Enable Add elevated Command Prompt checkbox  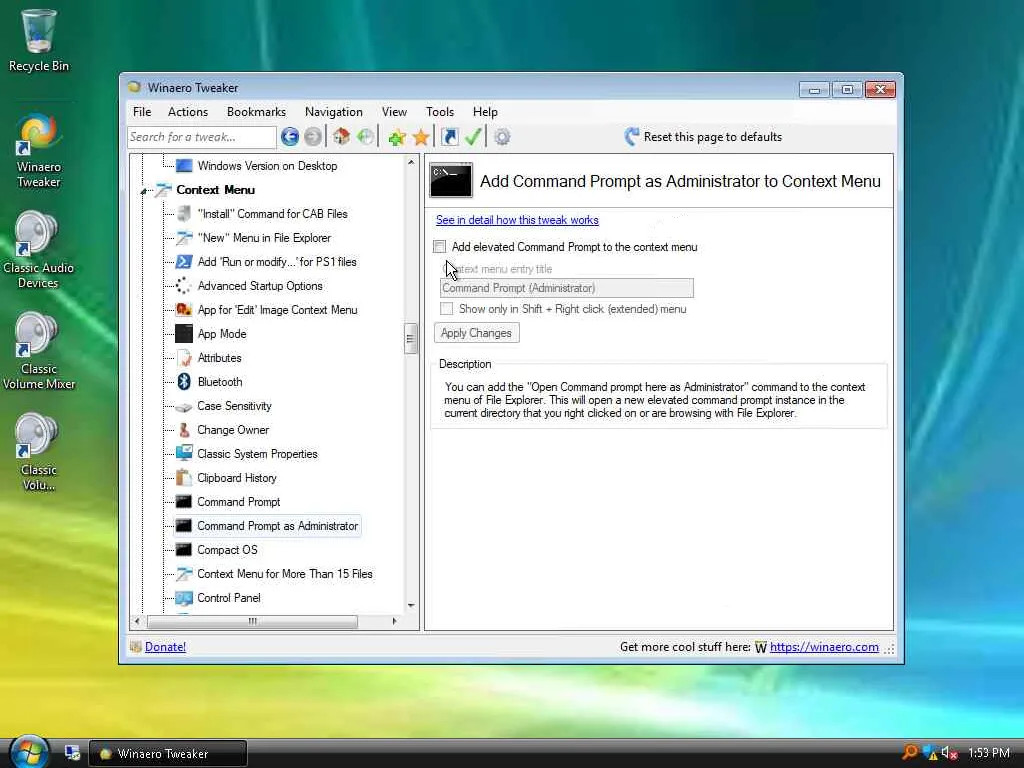440,247
